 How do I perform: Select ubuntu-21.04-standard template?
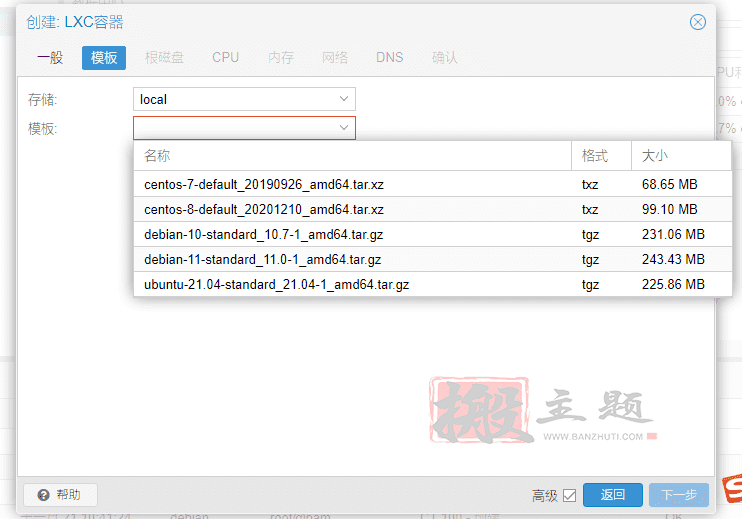click(276, 285)
